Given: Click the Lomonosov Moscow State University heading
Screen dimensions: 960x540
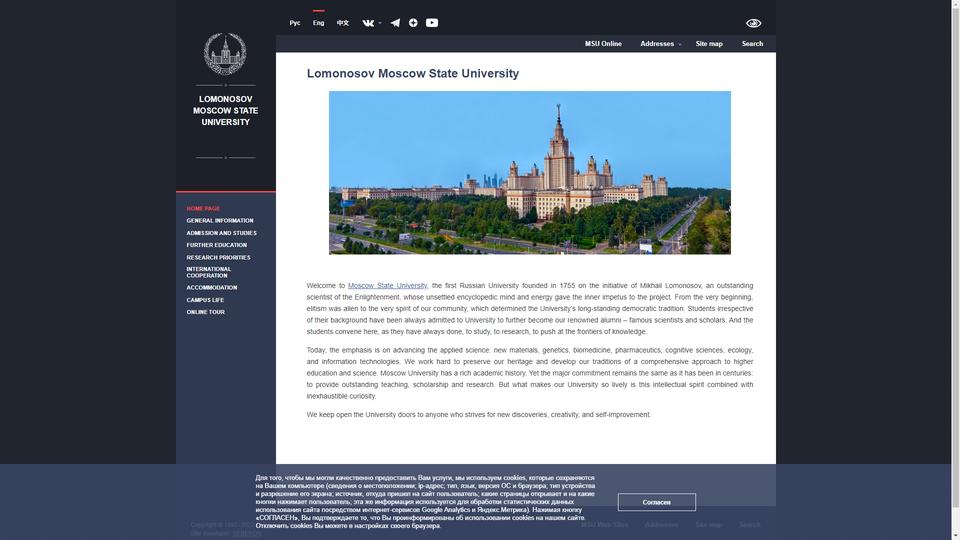Looking at the screenshot, I should tap(413, 73).
